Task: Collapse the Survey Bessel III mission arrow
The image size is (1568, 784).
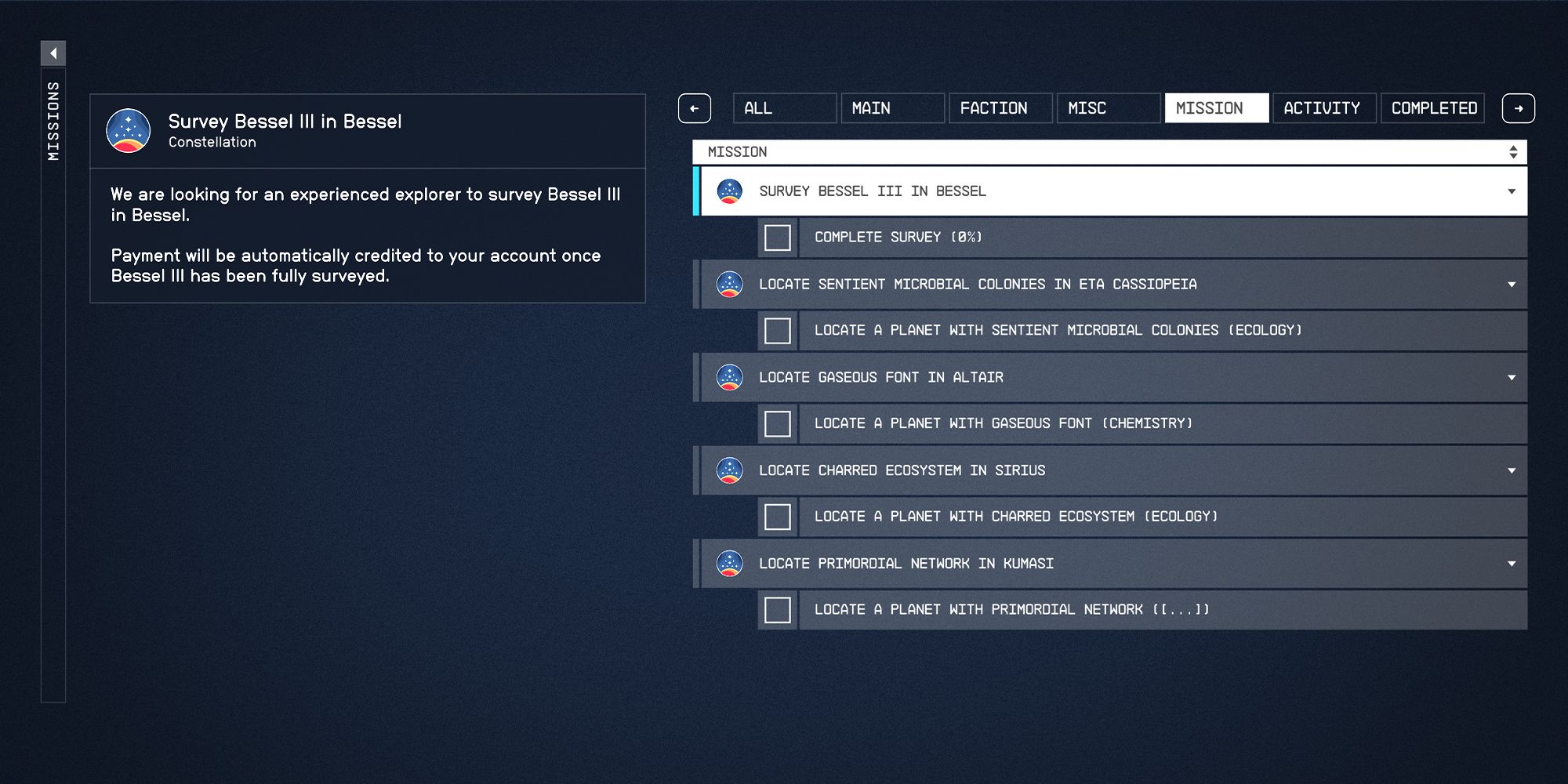Action: [1512, 192]
